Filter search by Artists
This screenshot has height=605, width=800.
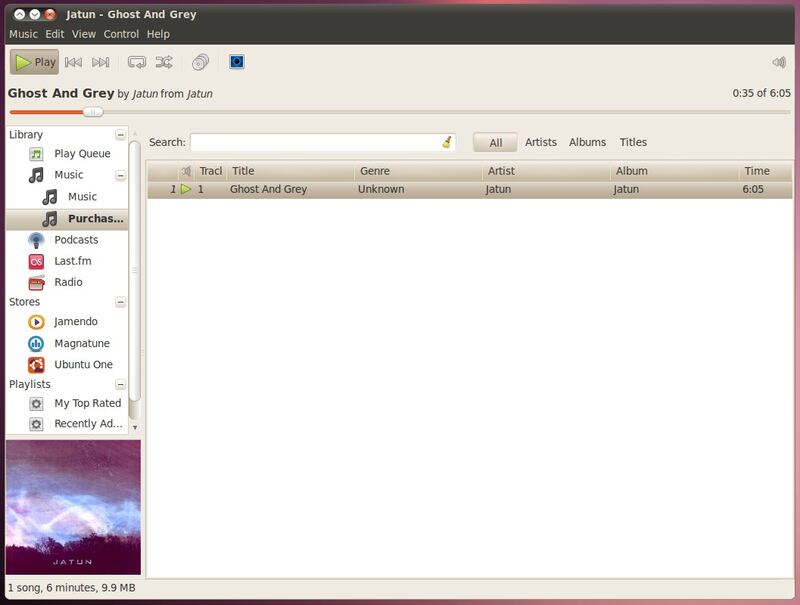tap(540, 142)
